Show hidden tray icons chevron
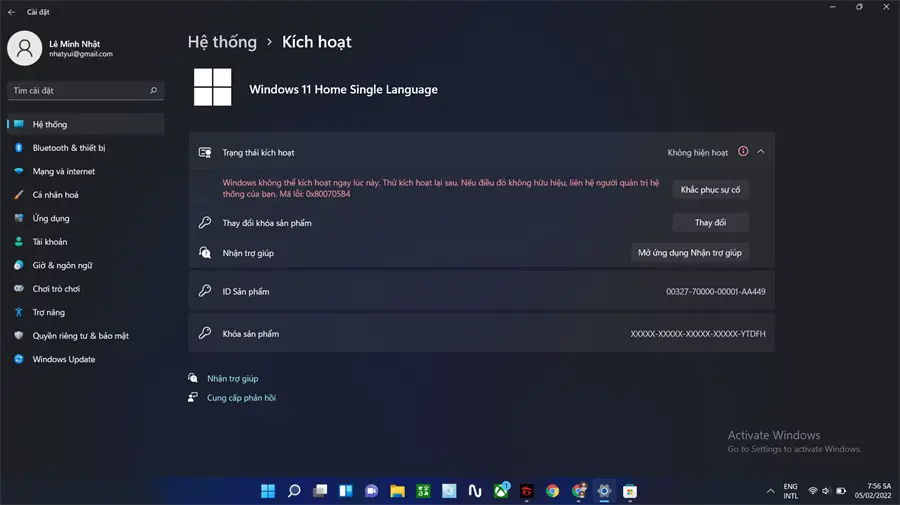This screenshot has height=505, width=900. [770, 491]
